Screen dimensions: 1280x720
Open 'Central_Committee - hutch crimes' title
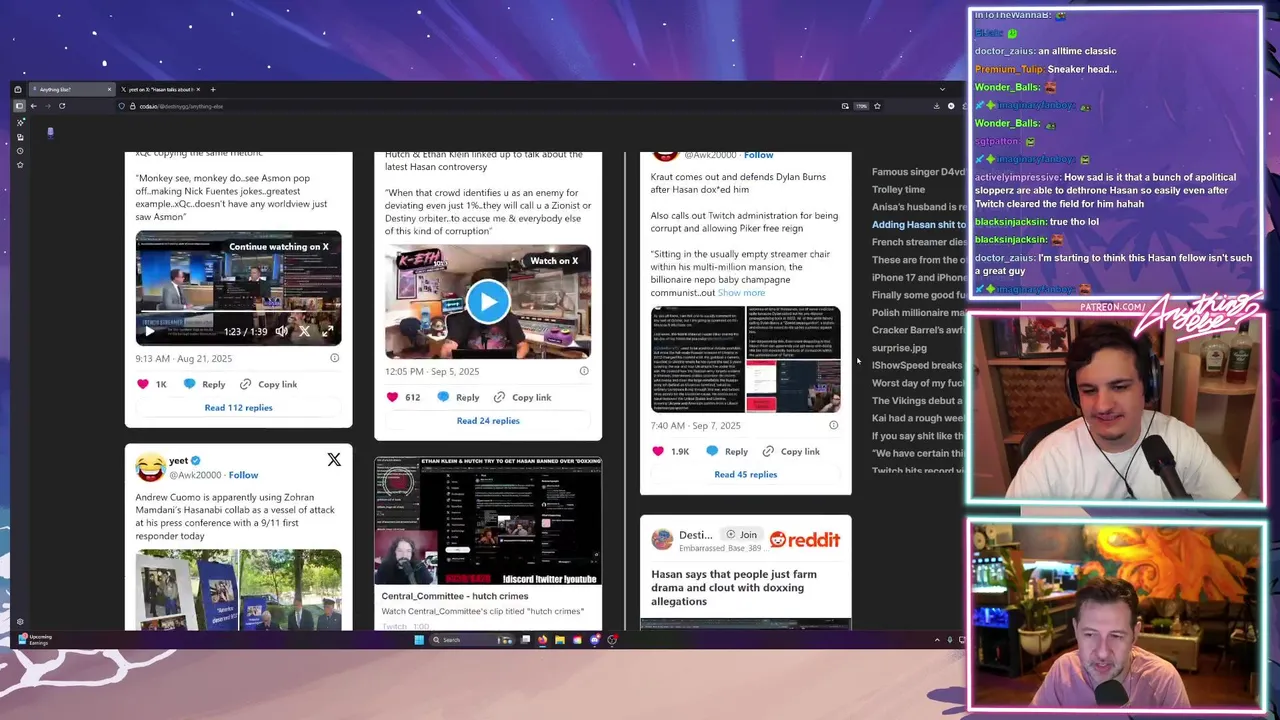[455, 596]
